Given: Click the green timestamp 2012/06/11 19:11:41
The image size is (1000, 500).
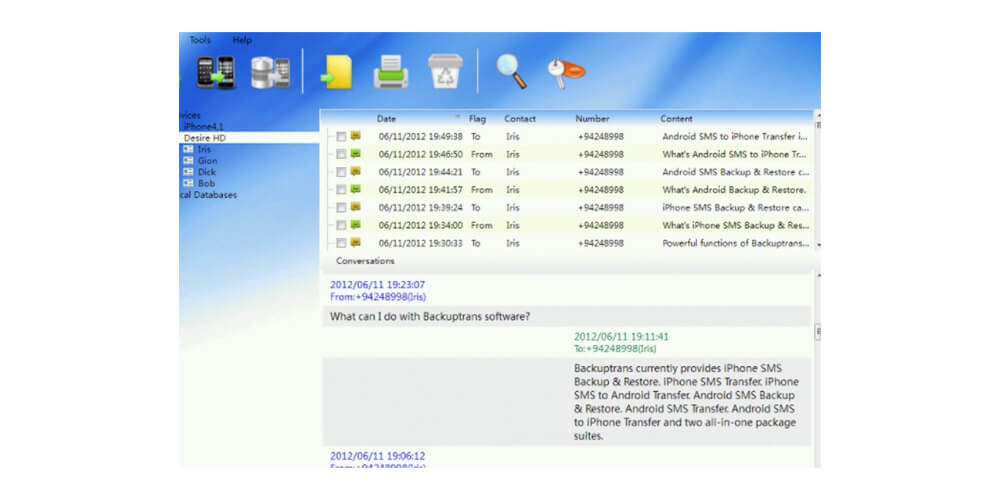Looking at the screenshot, I should [x=621, y=337].
